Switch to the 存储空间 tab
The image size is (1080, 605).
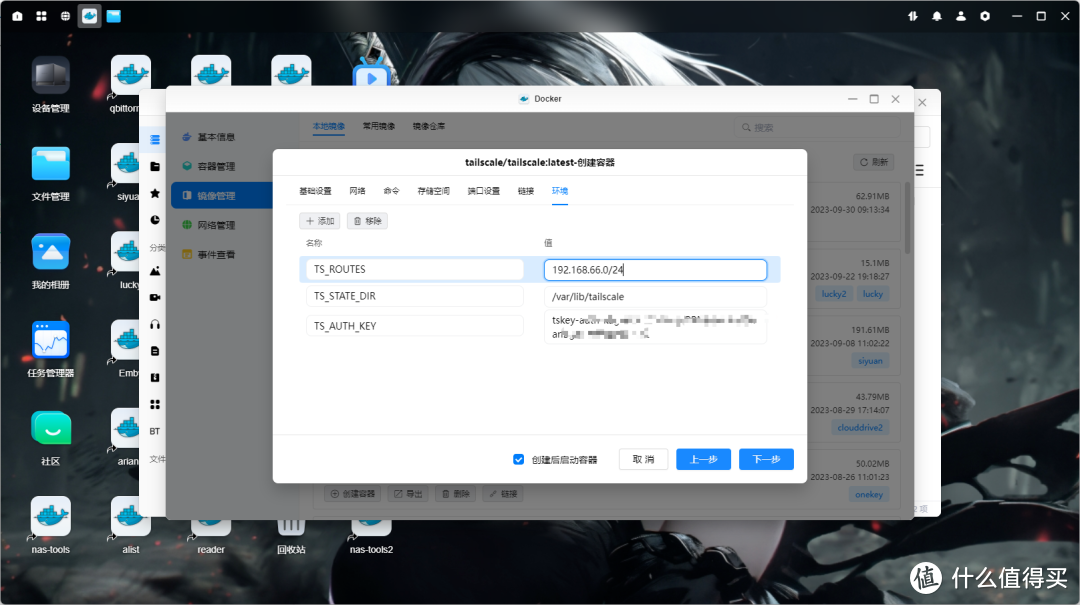coord(433,191)
